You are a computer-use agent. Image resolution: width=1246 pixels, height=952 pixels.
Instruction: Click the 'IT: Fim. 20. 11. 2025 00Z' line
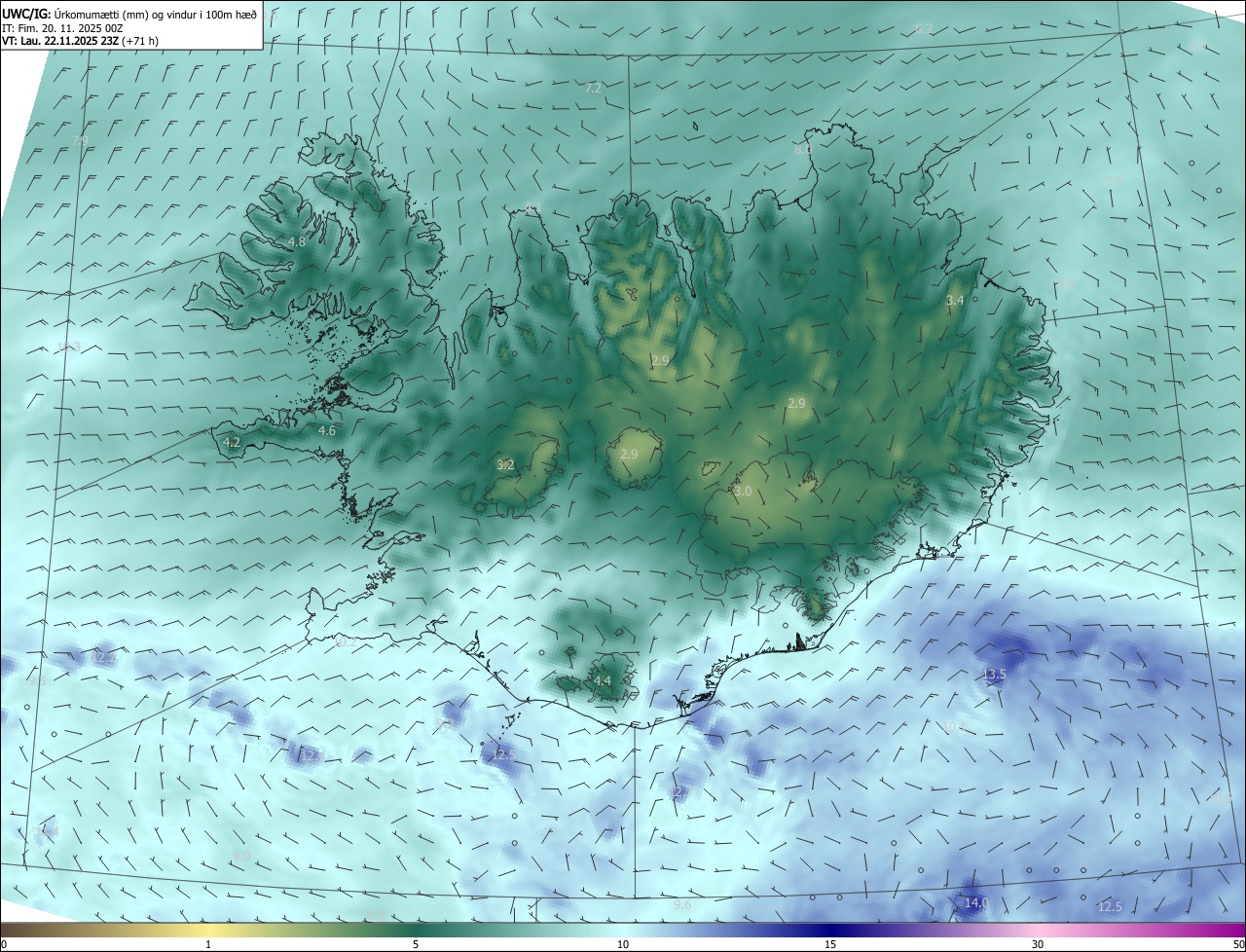tap(62, 27)
